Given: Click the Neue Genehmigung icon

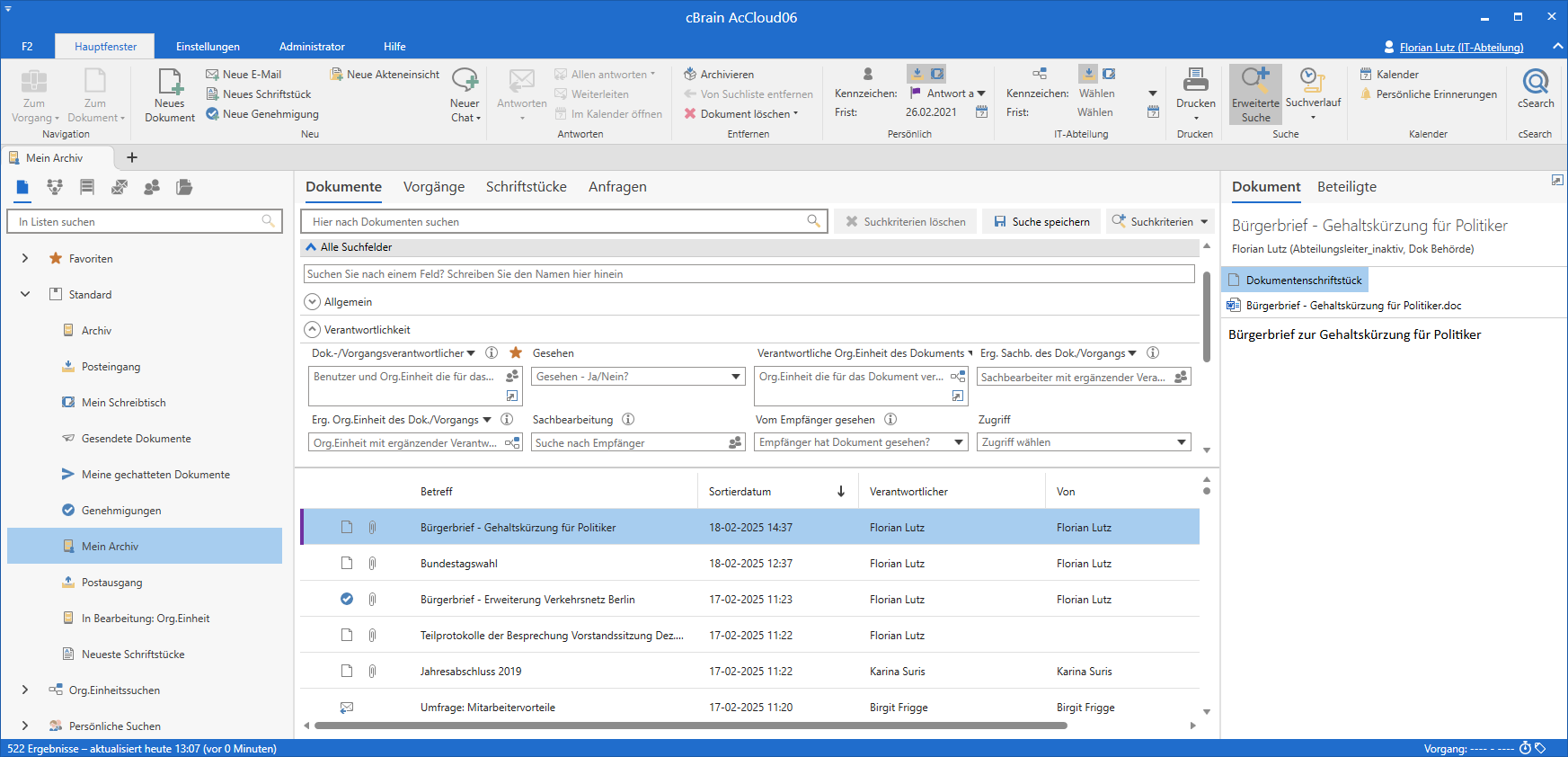Looking at the screenshot, I should [x=213, y=114].
